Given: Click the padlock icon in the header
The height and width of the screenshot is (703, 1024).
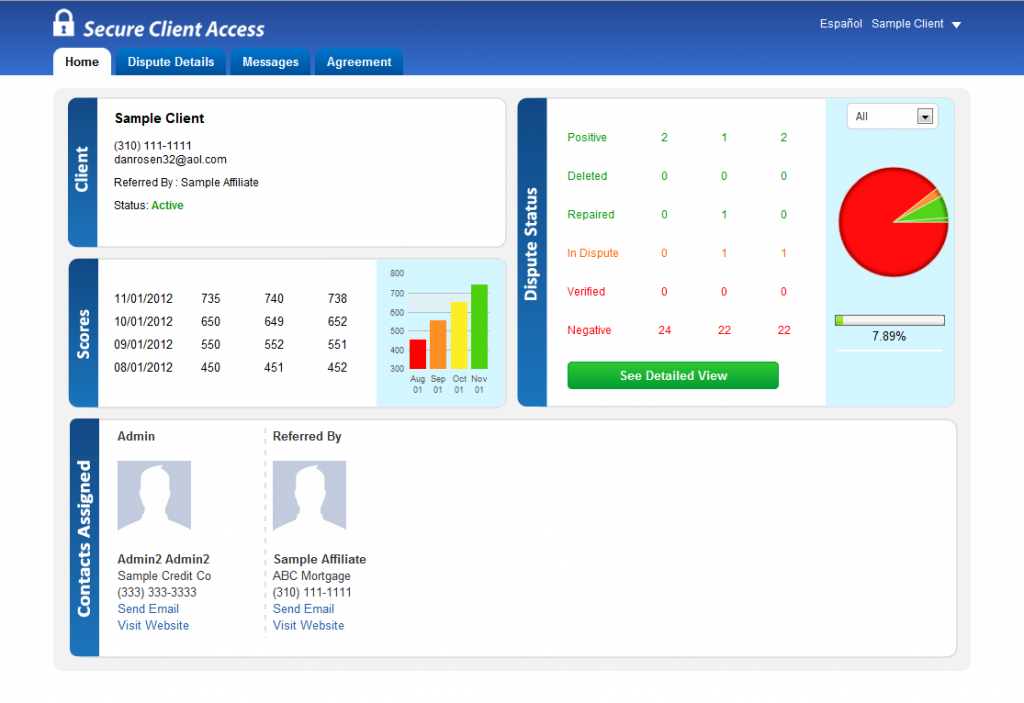Looking at the screenshot, I should (x=64, y=22).
